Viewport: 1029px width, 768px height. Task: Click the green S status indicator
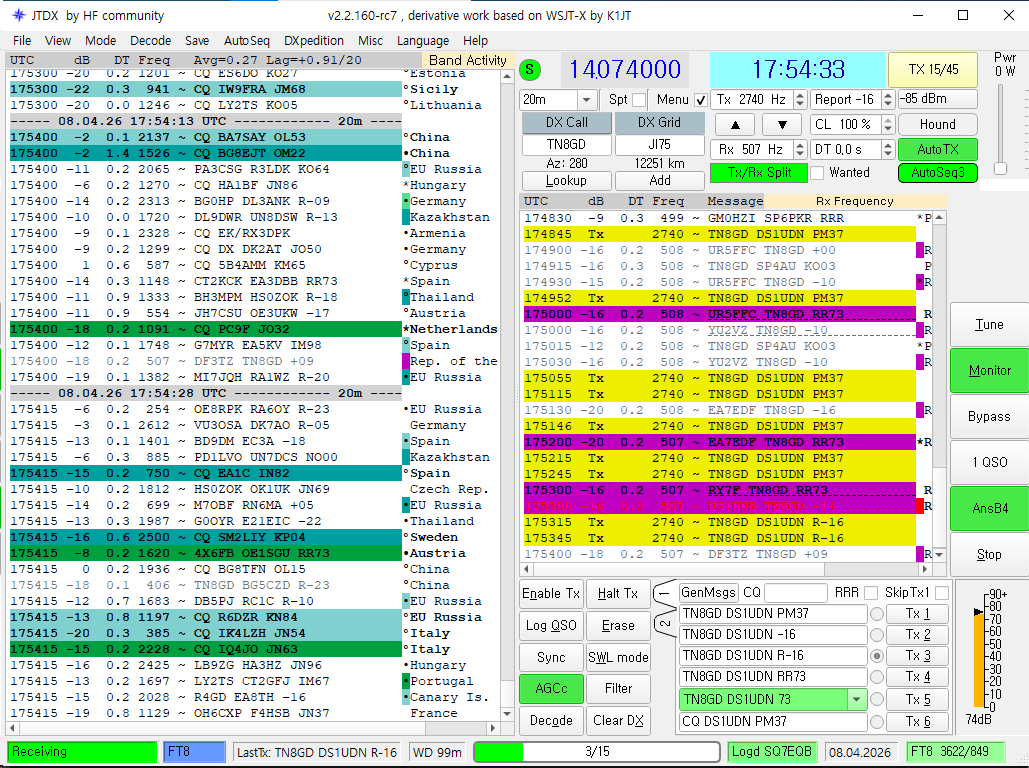(530, 70)
